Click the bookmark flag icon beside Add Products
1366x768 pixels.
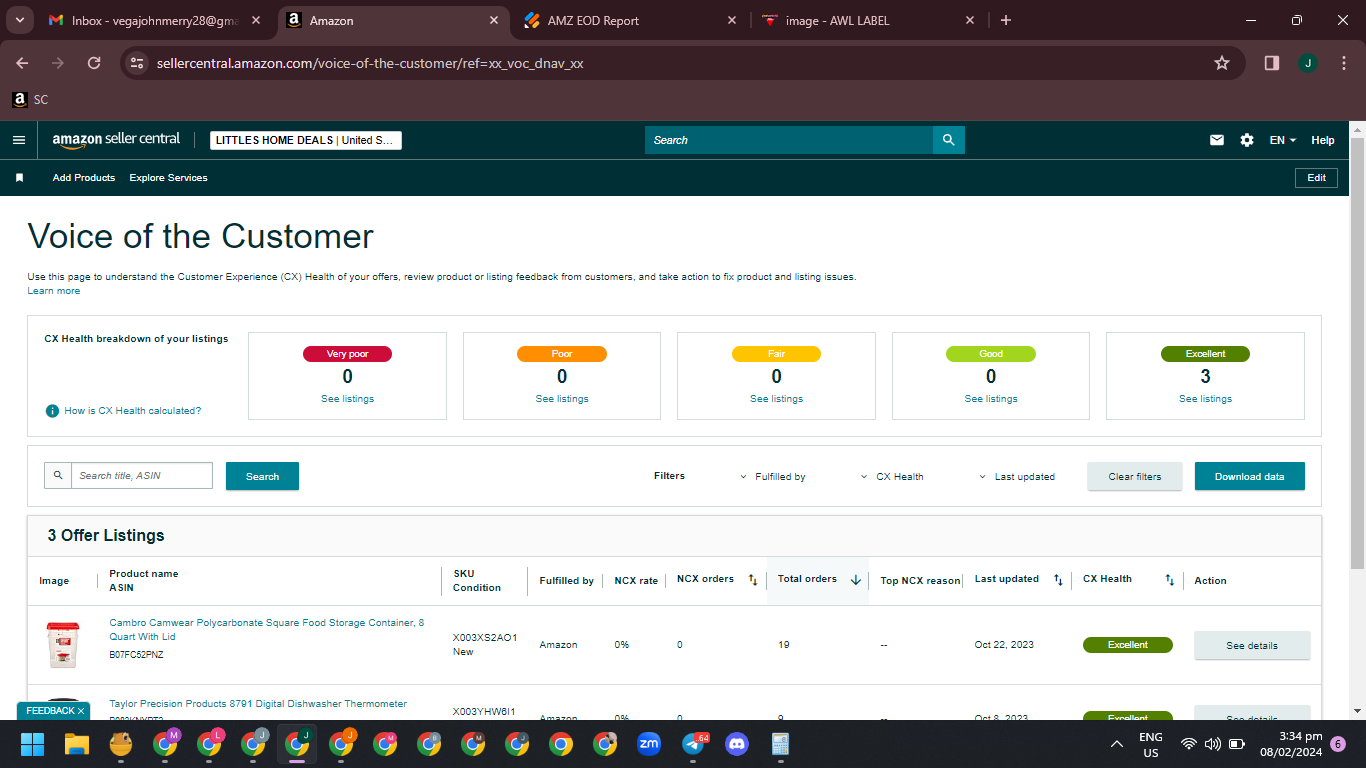pyautogui.click(x=19, y=178)
